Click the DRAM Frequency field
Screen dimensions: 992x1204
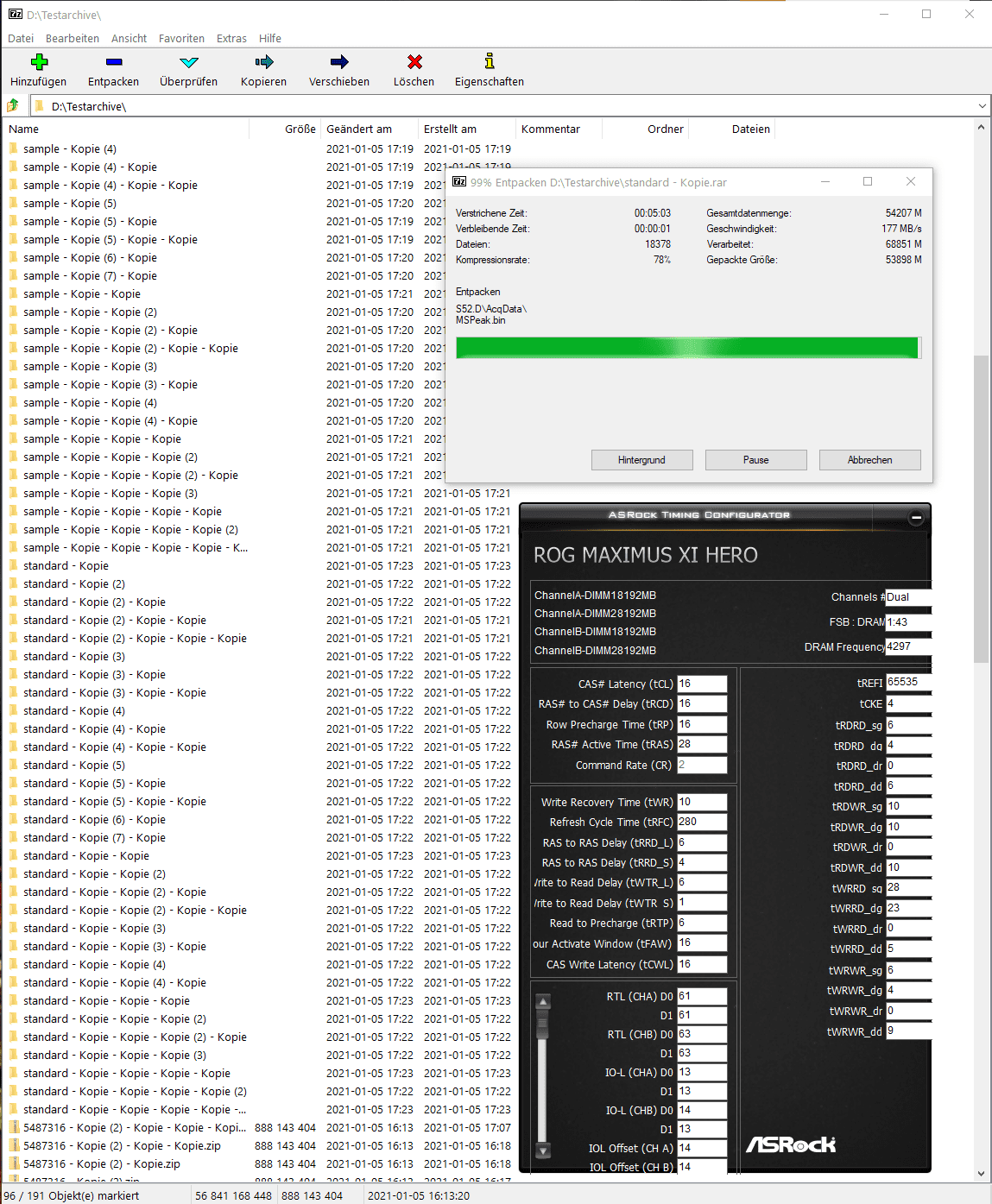click(909, 646)
